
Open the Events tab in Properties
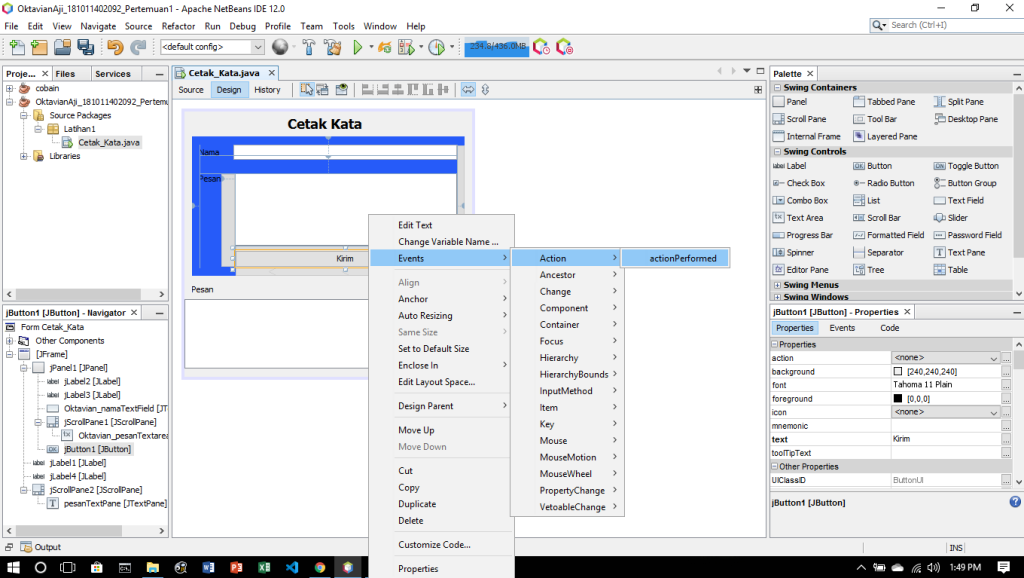(x=842, y=328)
